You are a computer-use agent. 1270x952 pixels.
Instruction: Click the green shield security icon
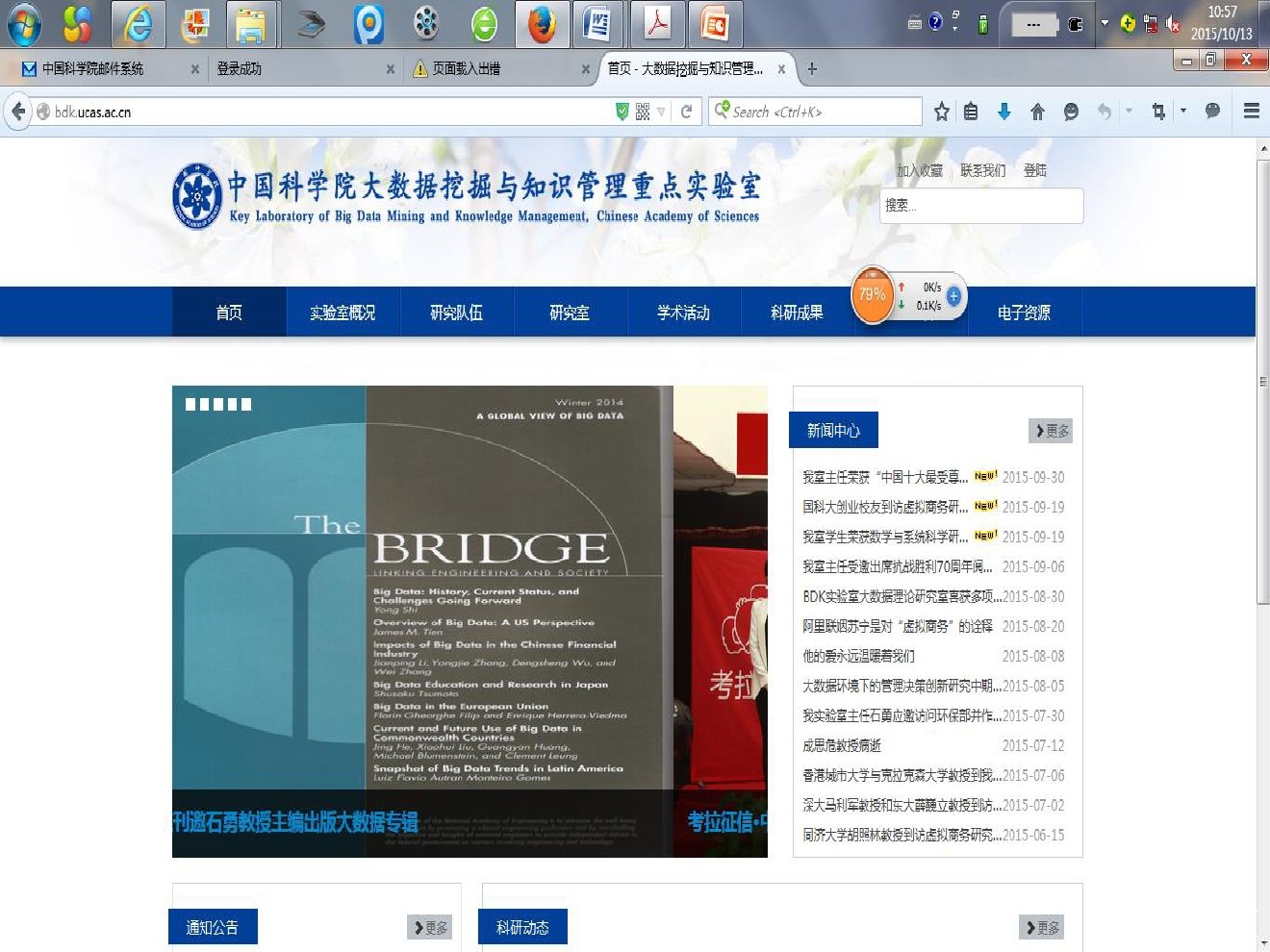click(x=622, y=112)
